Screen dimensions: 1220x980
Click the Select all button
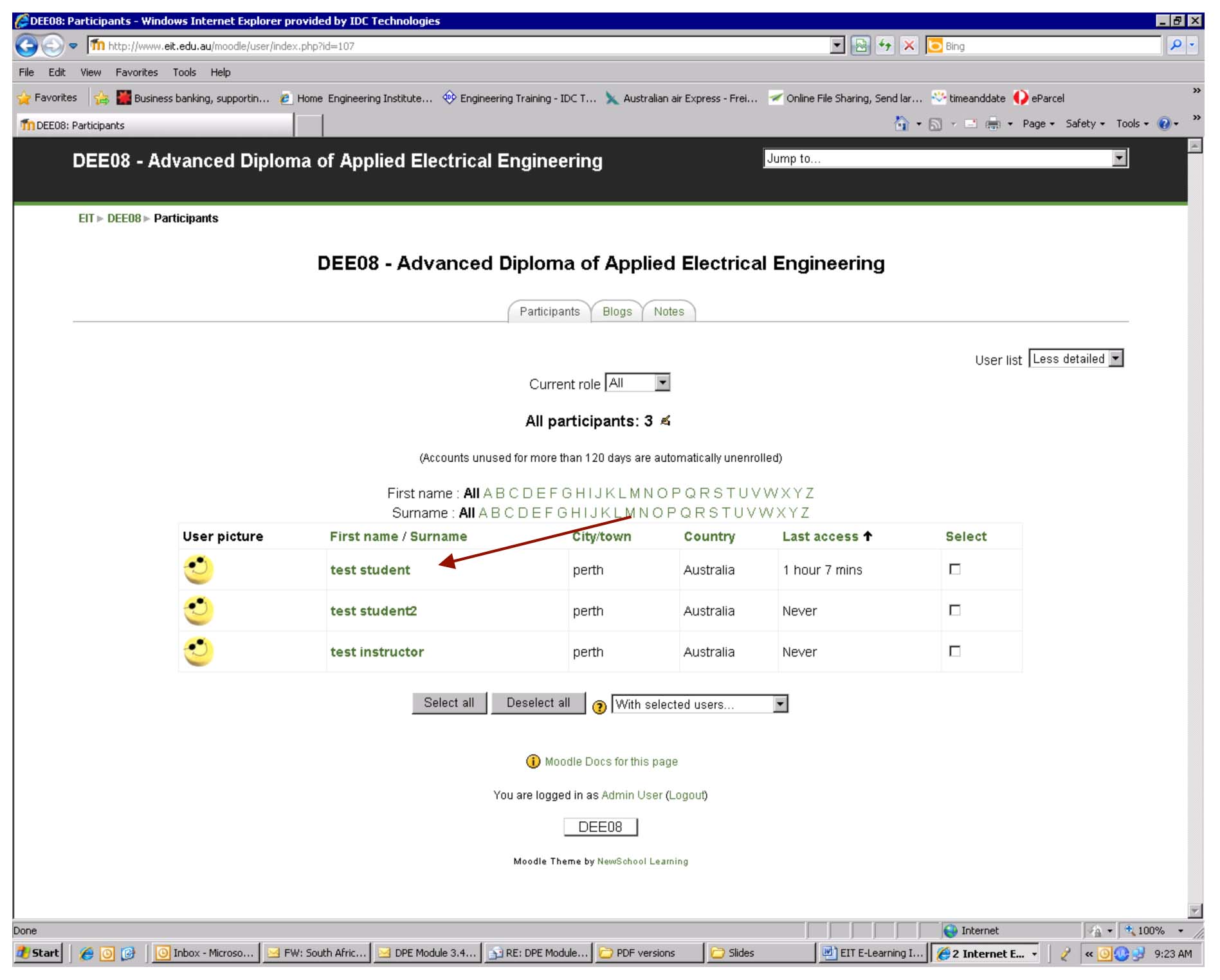click(x=449, y=703)
